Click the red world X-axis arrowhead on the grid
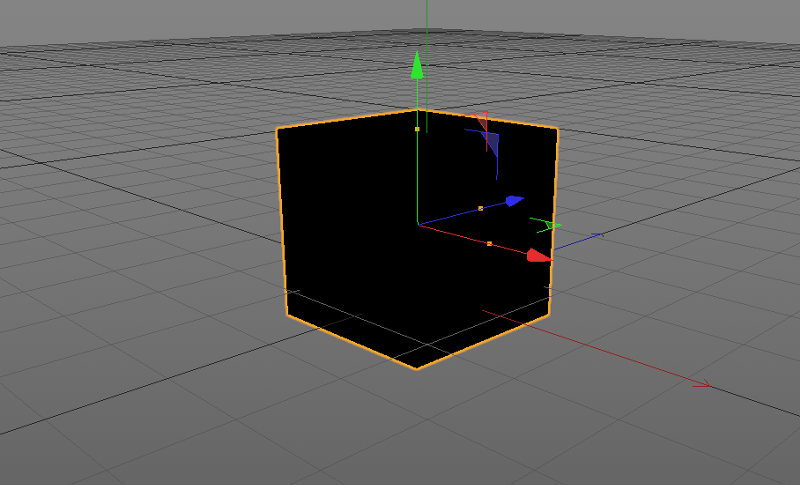This screenshot has height=485, width=800. (x=703, y=384)
